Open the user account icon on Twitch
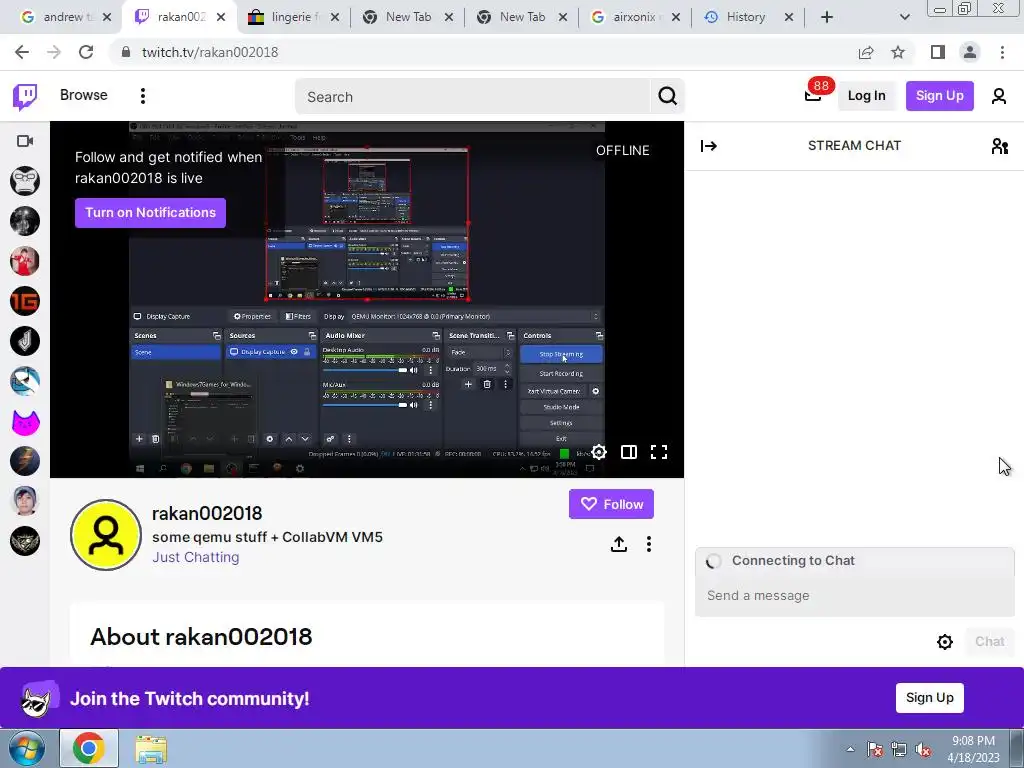 coord(999,96)
